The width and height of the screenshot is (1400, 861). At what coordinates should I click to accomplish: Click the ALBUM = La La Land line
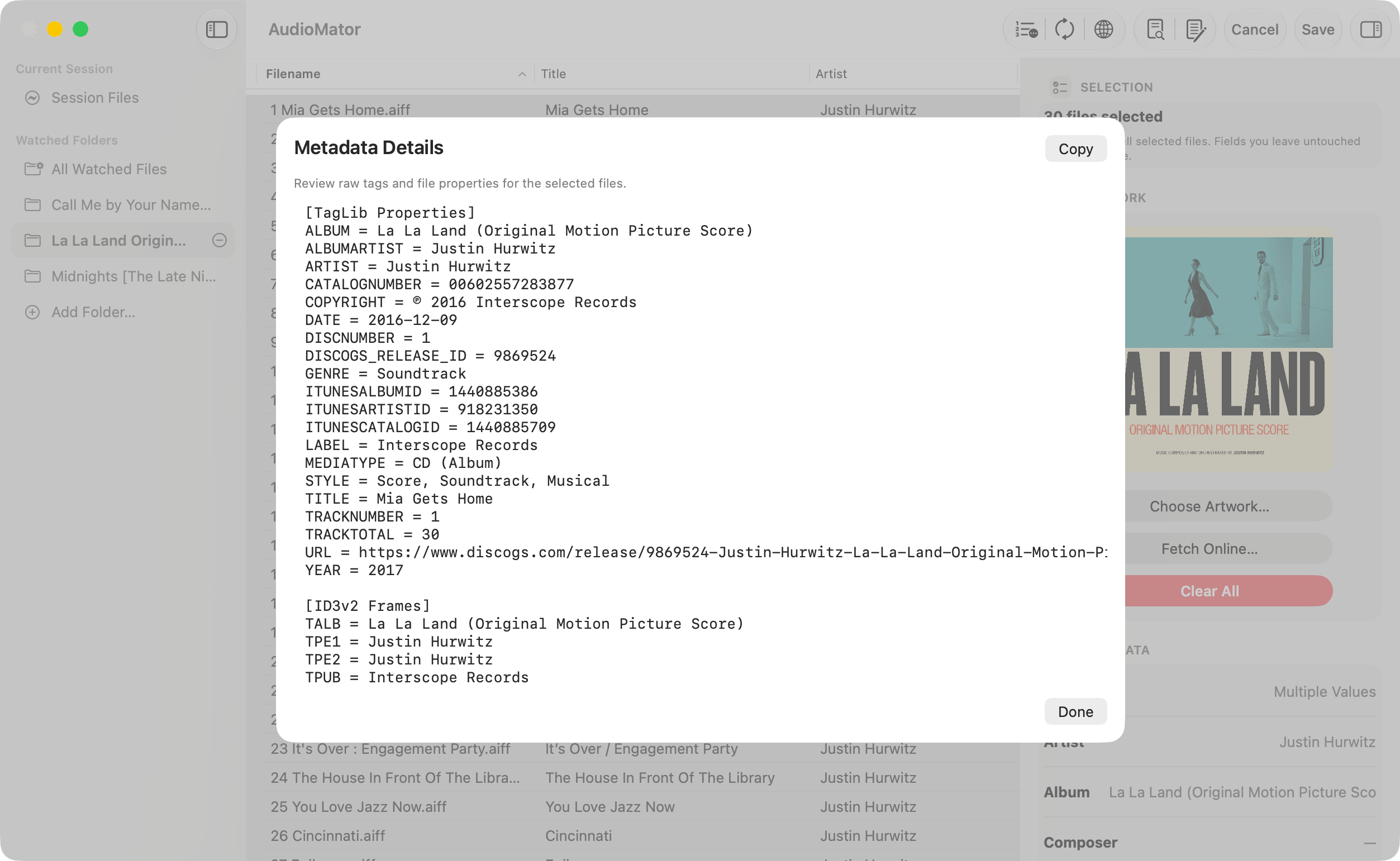[528, 230]
